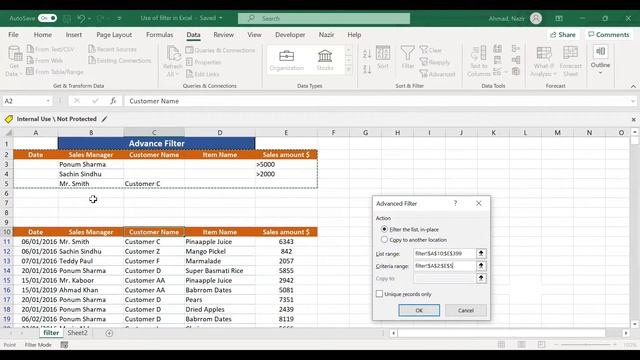Open the Home tab
This screenshot has width=640, height=360.
[x=43, y=35]
